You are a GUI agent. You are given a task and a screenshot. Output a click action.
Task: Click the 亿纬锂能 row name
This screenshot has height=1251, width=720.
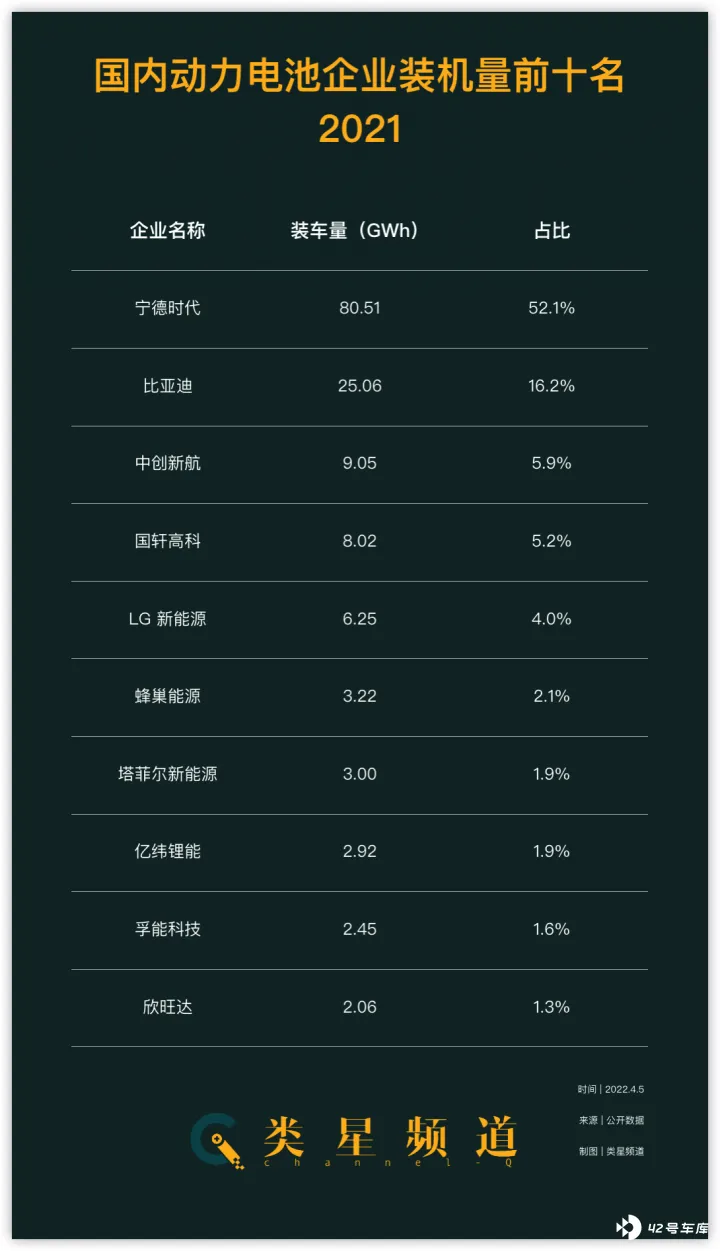pyautogui.click(x=168, y=851)
